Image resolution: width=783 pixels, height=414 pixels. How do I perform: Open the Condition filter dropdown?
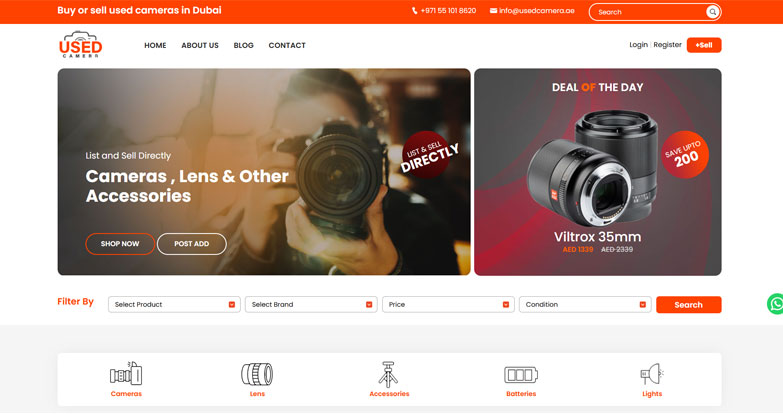point(585,304)
